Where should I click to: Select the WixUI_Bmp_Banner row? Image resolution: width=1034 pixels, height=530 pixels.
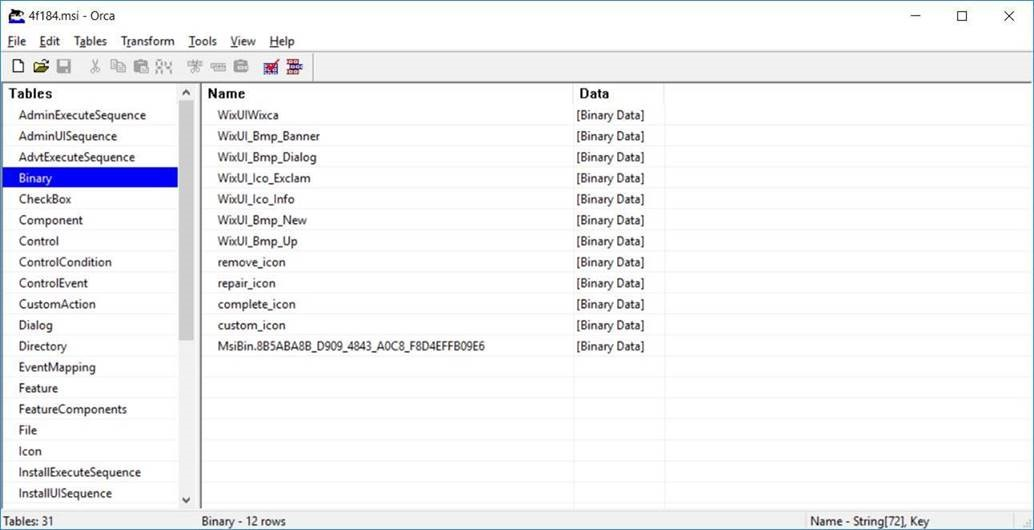(x=268, y=136)
